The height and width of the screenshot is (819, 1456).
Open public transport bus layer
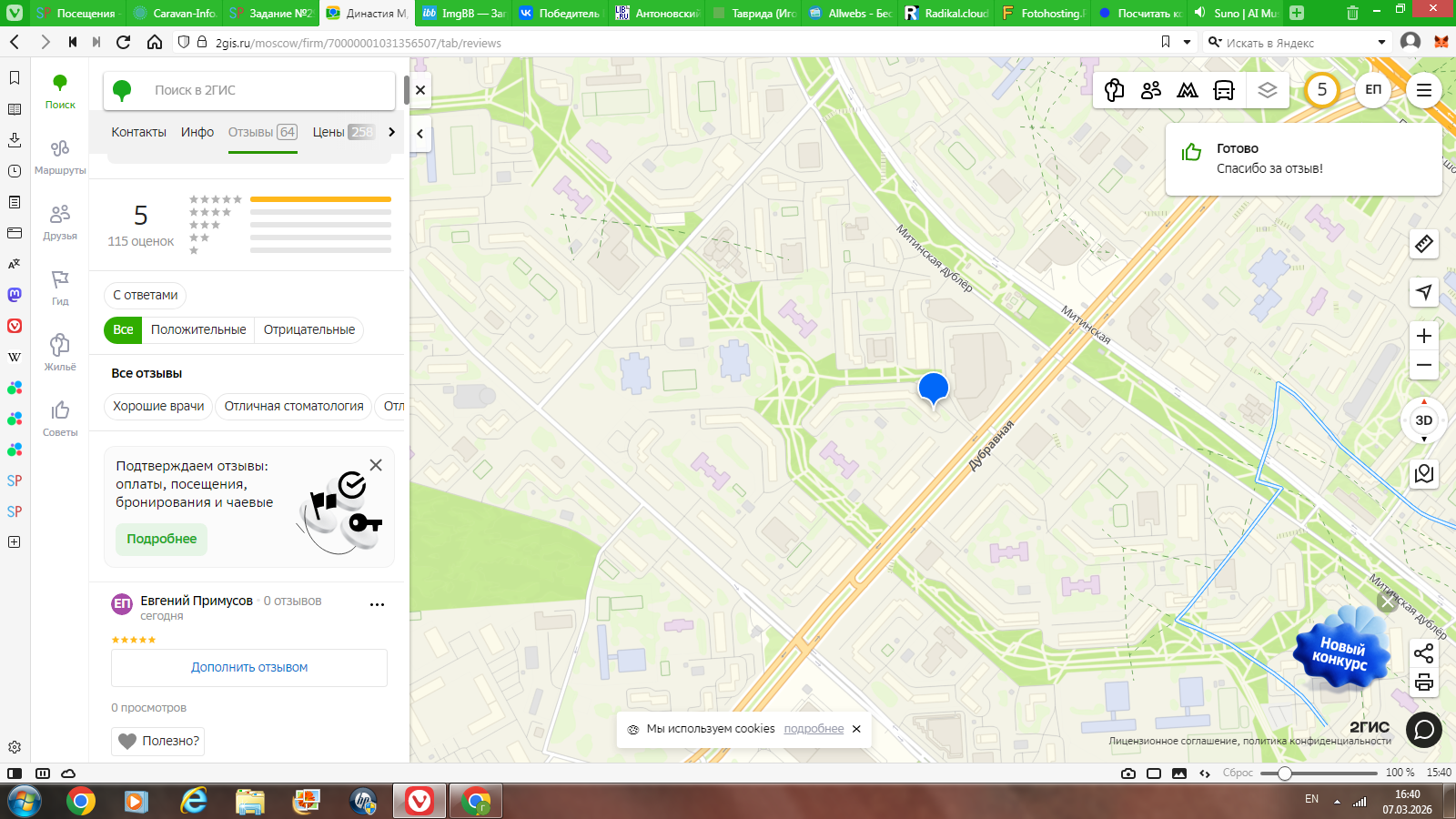[1224, 90]
